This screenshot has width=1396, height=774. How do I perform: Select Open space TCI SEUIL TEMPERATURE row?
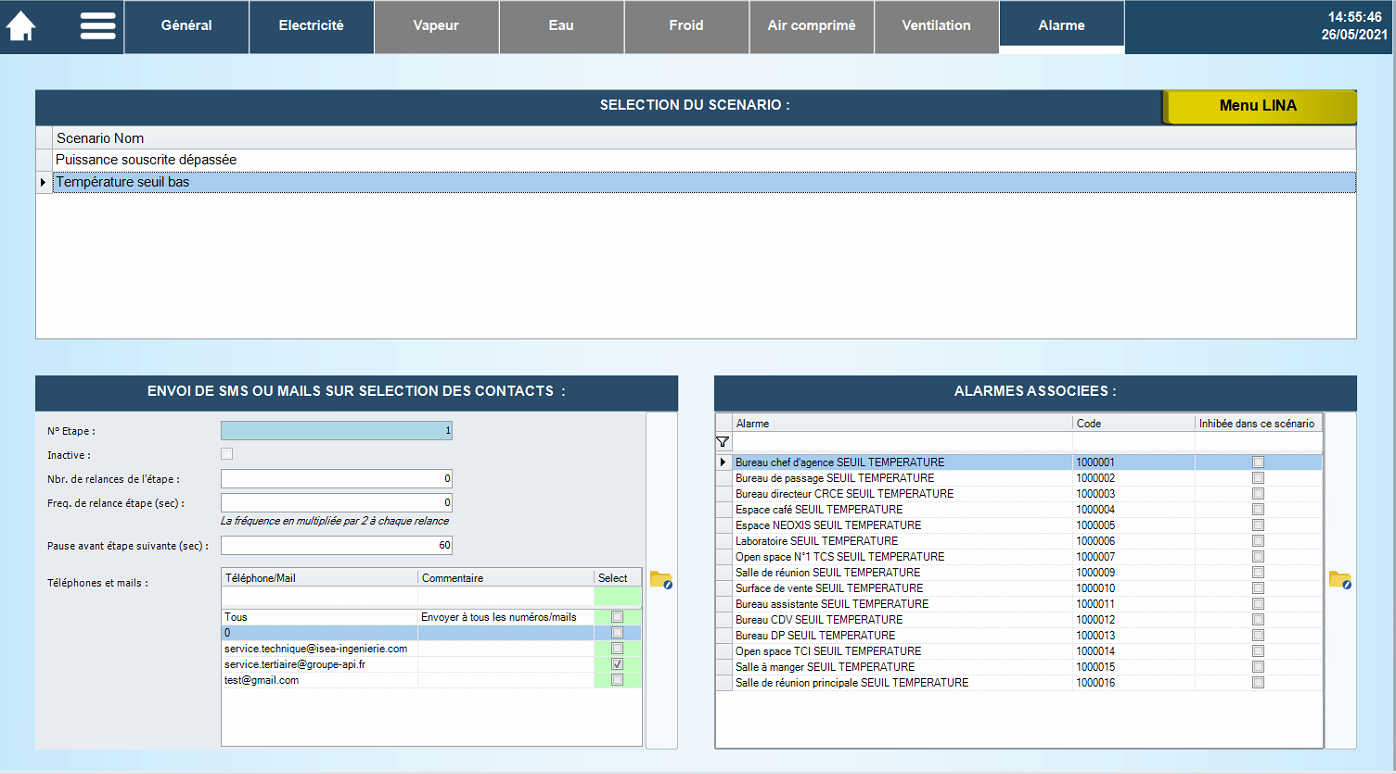(x=1019, y=651)
